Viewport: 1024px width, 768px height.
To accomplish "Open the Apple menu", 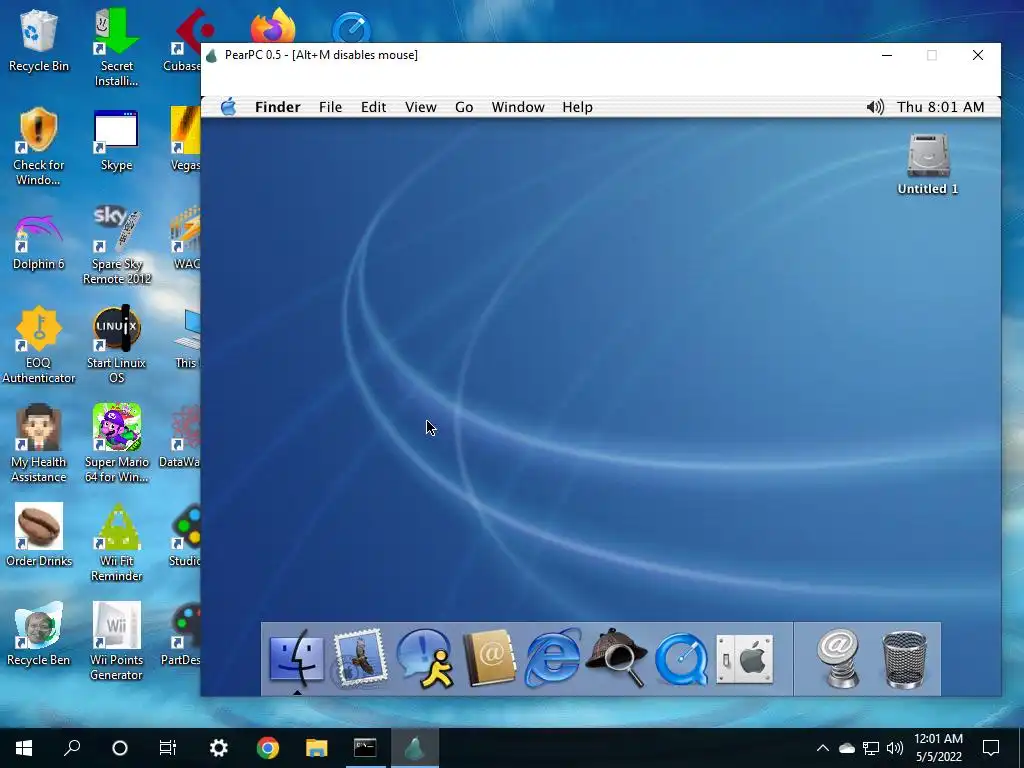I will point(228,107).
